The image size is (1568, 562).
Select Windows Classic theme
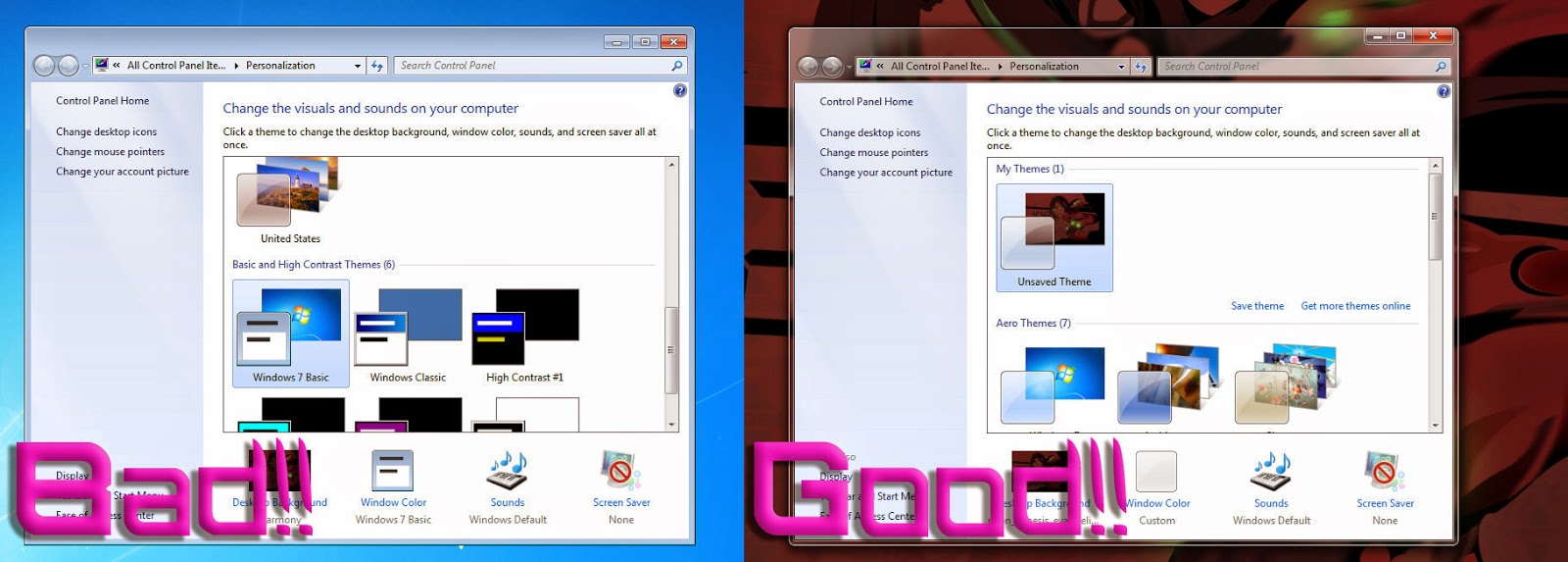[x=408, y=333]
